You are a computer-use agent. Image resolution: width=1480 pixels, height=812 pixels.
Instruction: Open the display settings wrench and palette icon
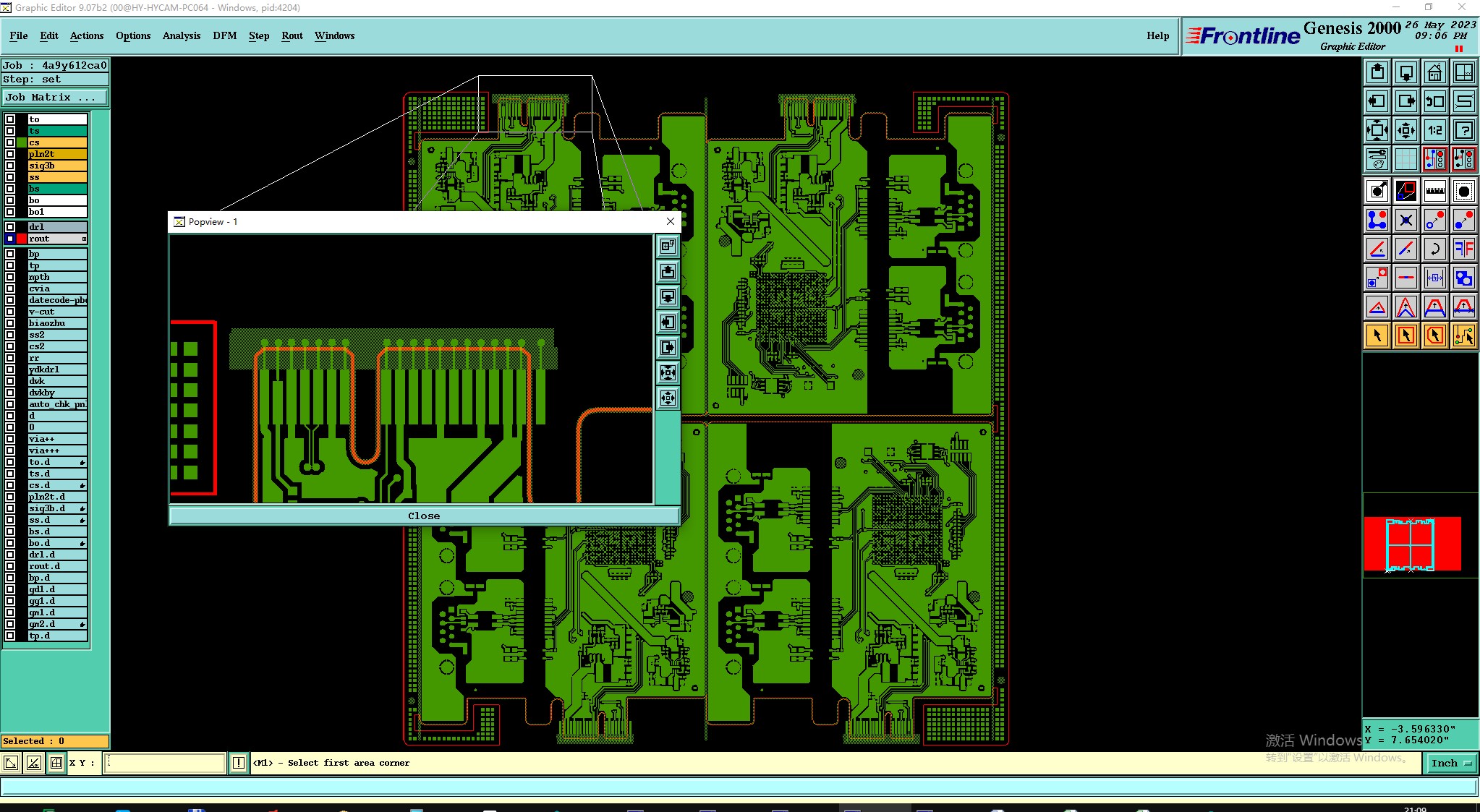pos(1377,159)
